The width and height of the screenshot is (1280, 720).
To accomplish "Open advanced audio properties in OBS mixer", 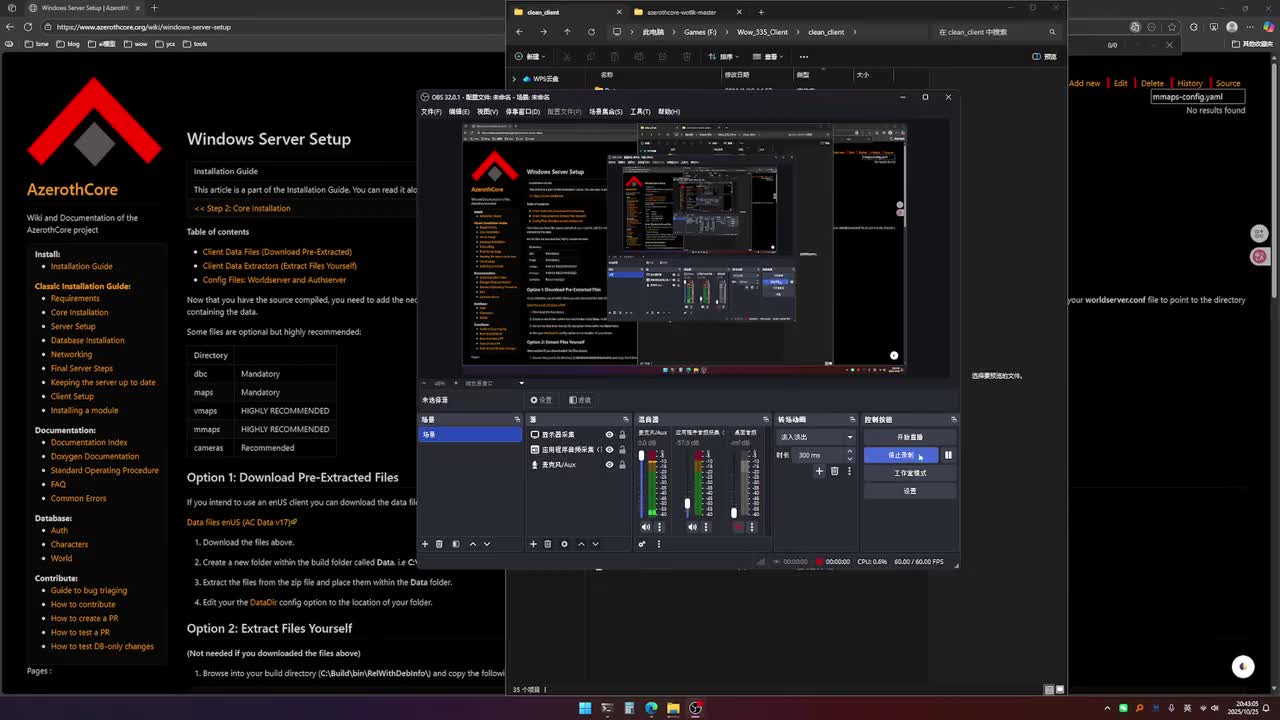I will tap(642, 544).
